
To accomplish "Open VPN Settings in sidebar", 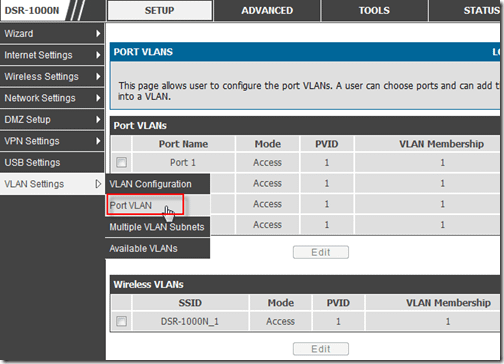I will (52, 141).
